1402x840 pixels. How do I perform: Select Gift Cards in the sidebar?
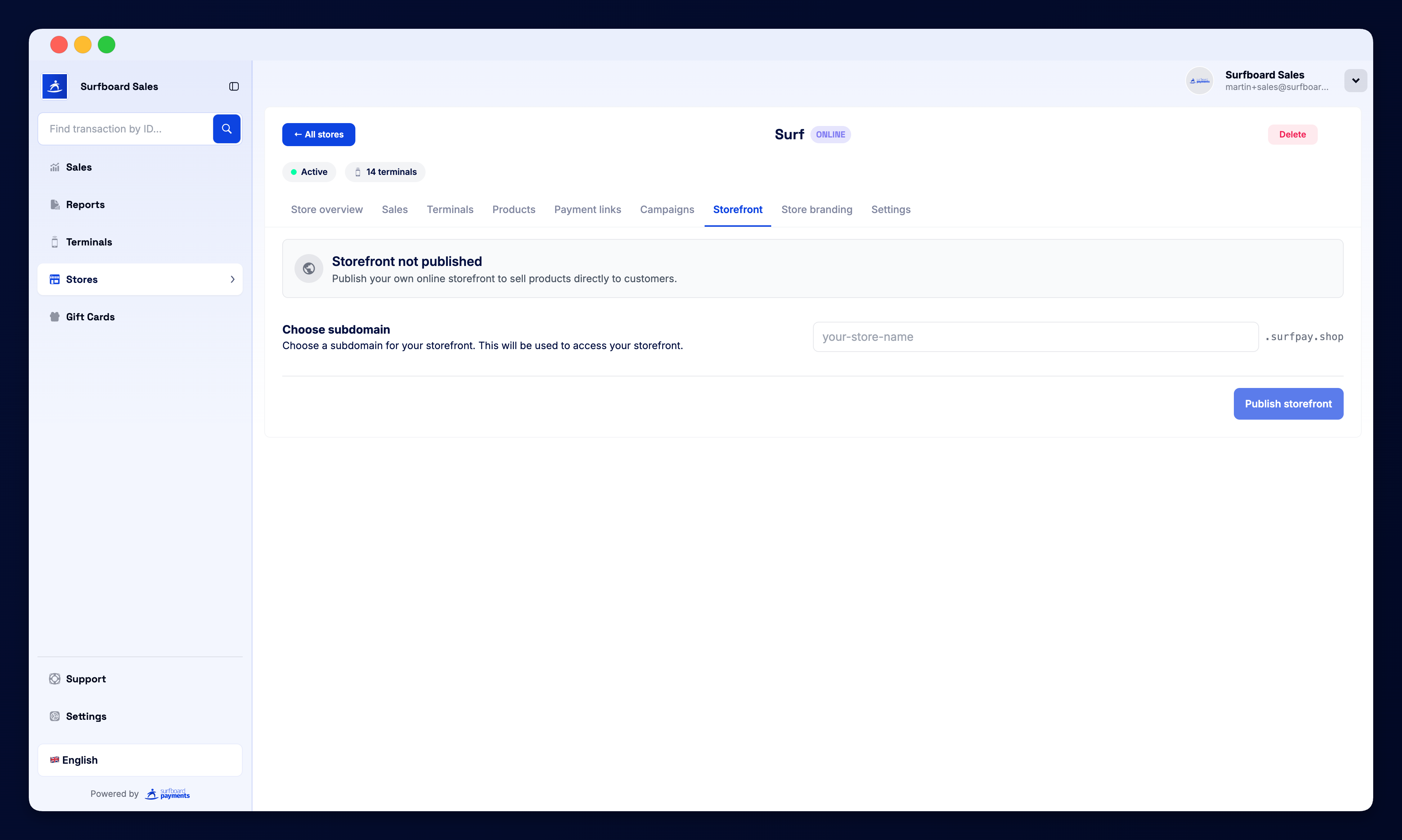[x=89, y=316]
